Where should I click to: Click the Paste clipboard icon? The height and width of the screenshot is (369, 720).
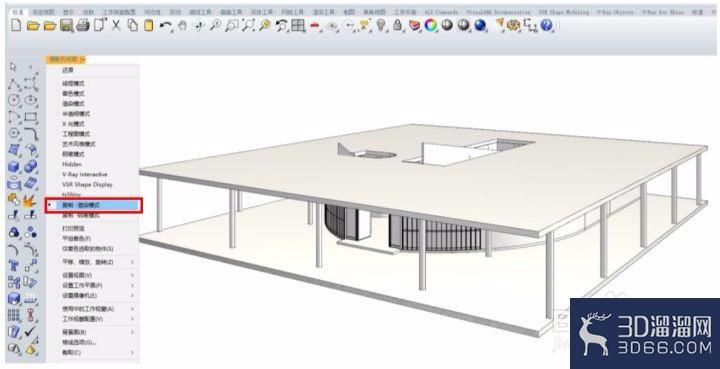pos(149,26)
